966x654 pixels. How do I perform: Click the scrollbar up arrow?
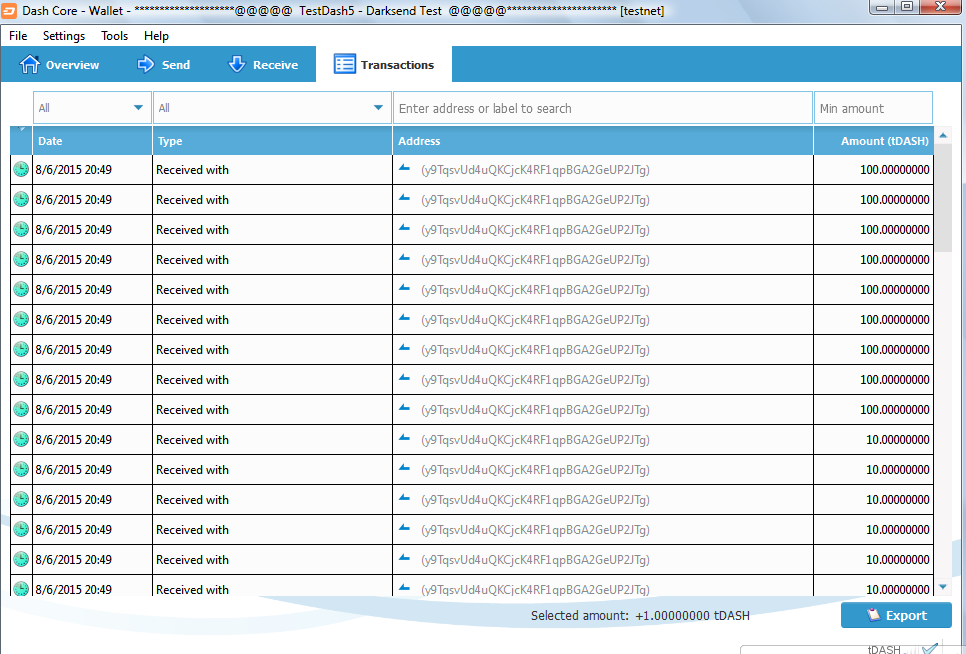[943, 135]
